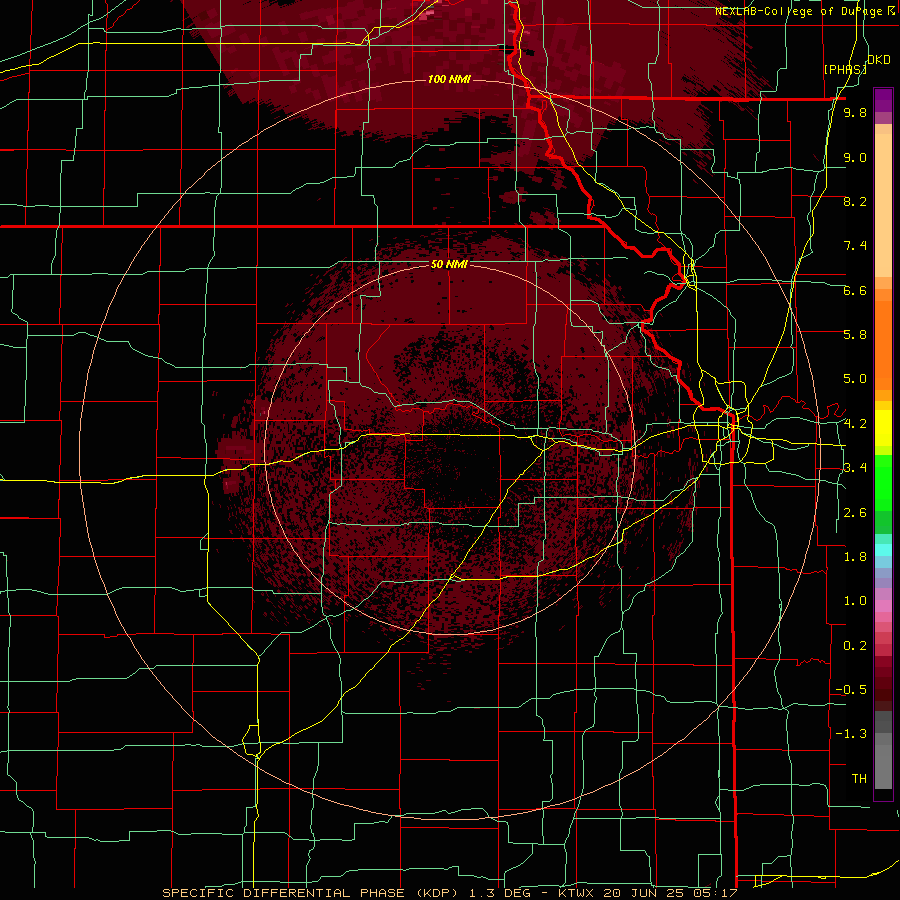Click the 3.4 value on the color scale

tap(855, 468)
